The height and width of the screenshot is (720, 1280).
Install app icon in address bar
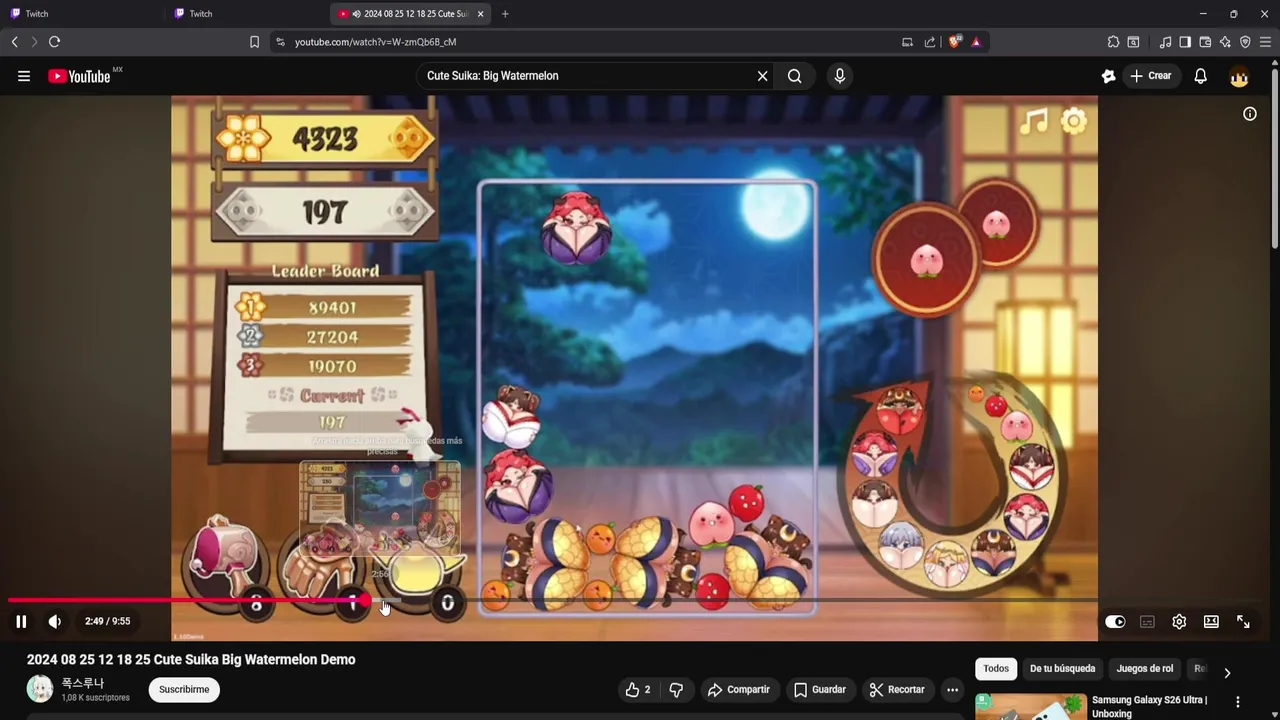pyautogui.click(x=907, y=42)
